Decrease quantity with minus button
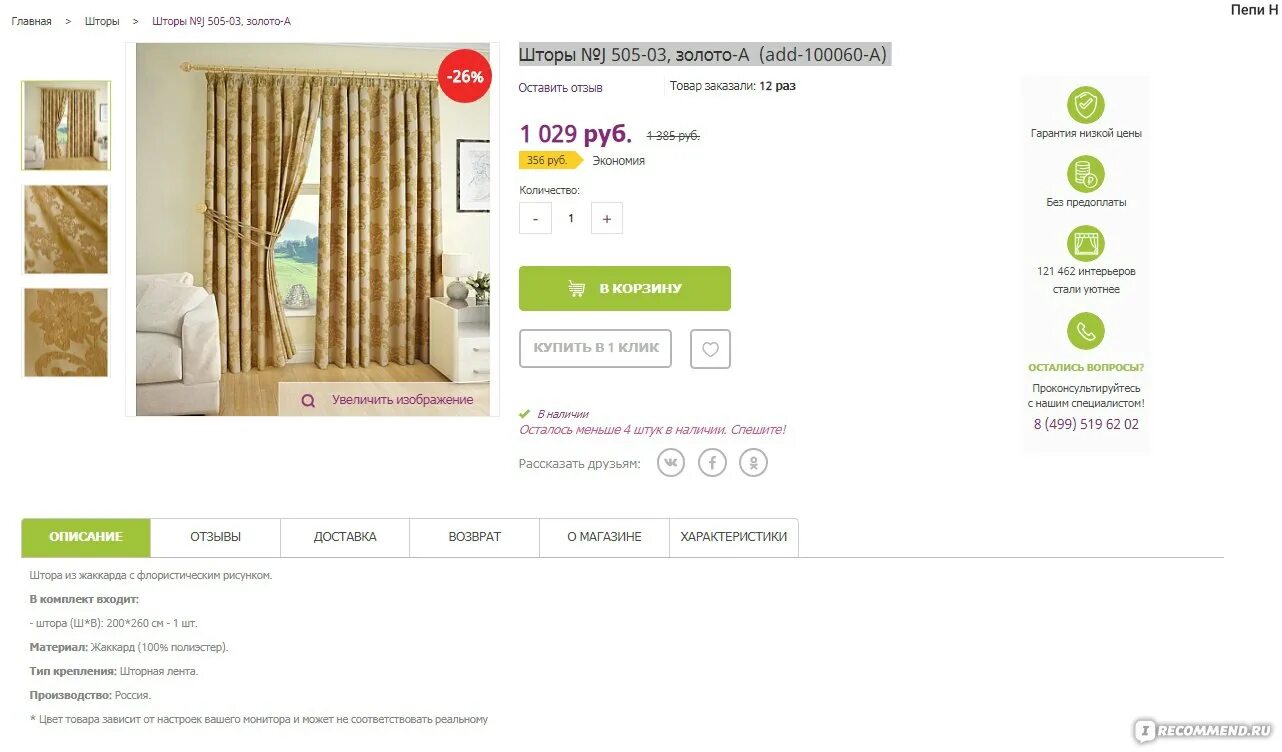 (535, 218)
